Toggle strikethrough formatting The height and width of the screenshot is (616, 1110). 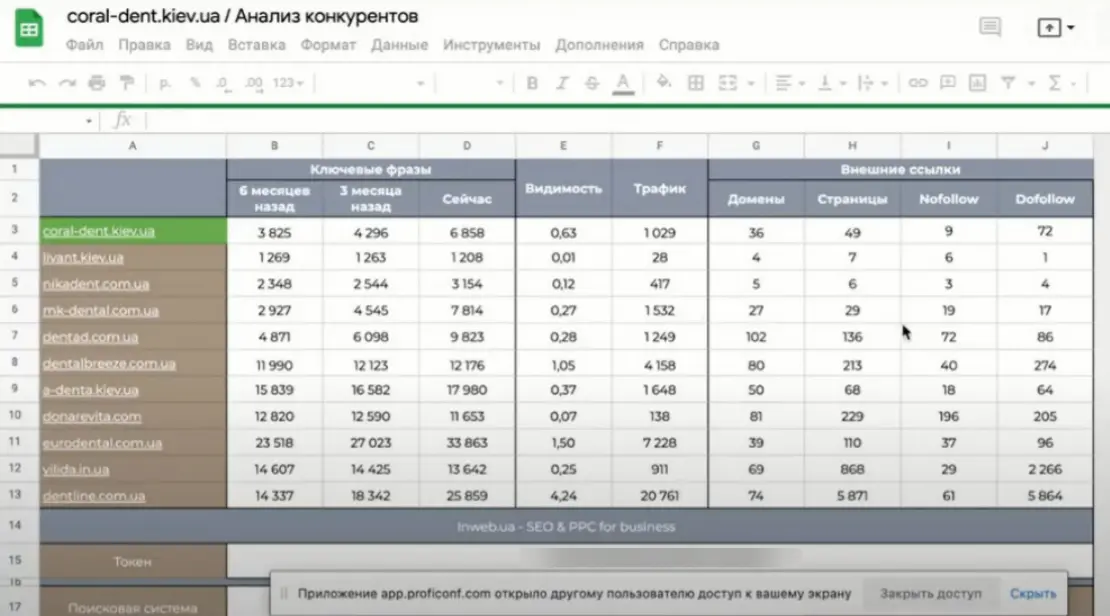click(x=592, y=84)
